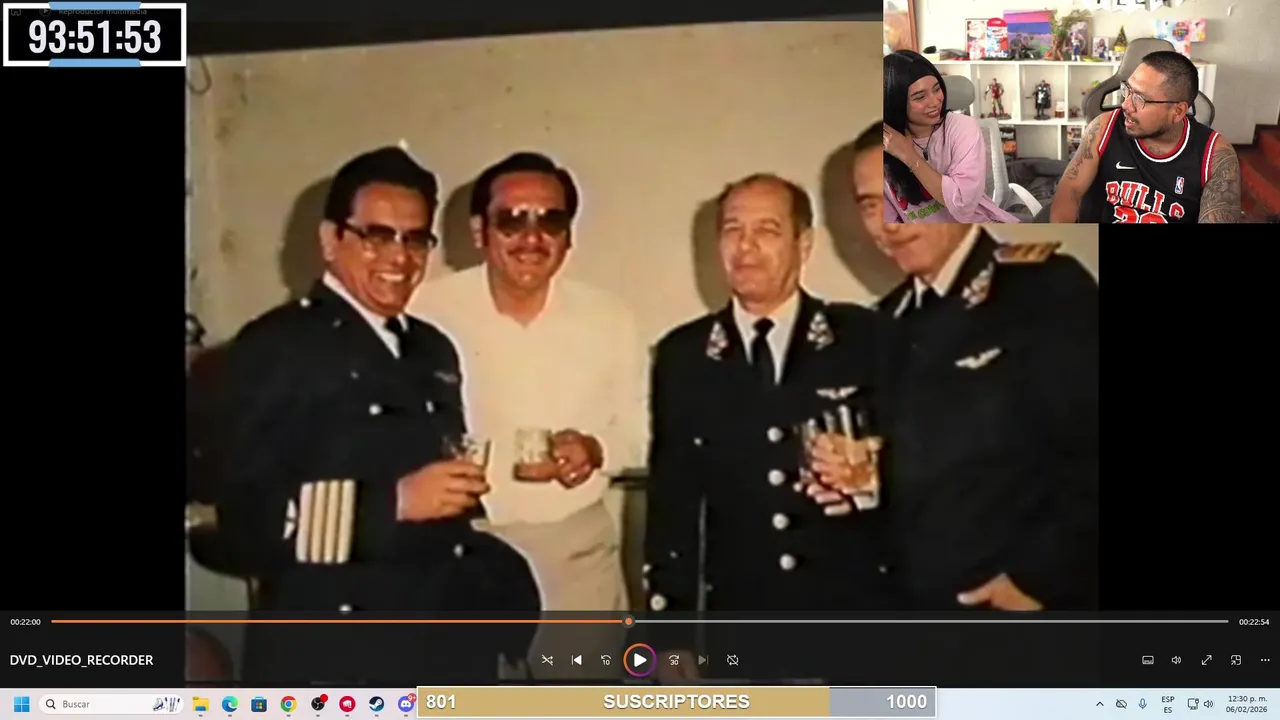
Task: Click the DVD_VIDEO_RECORDER title text
Action: tap(81, 660)
